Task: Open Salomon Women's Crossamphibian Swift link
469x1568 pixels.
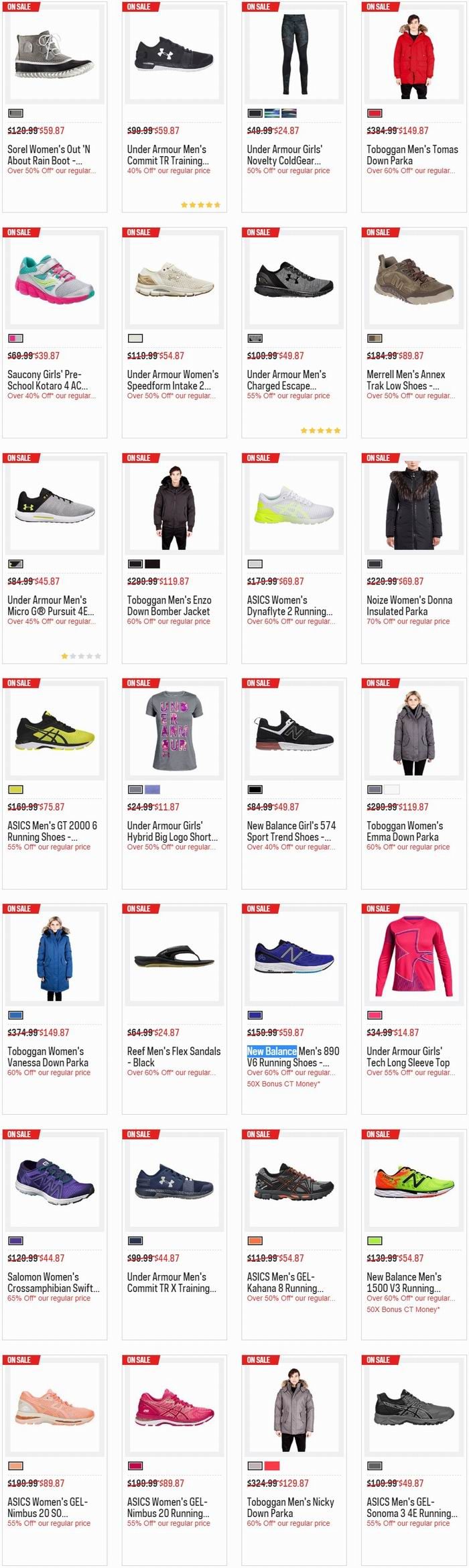Action: 54,1282
